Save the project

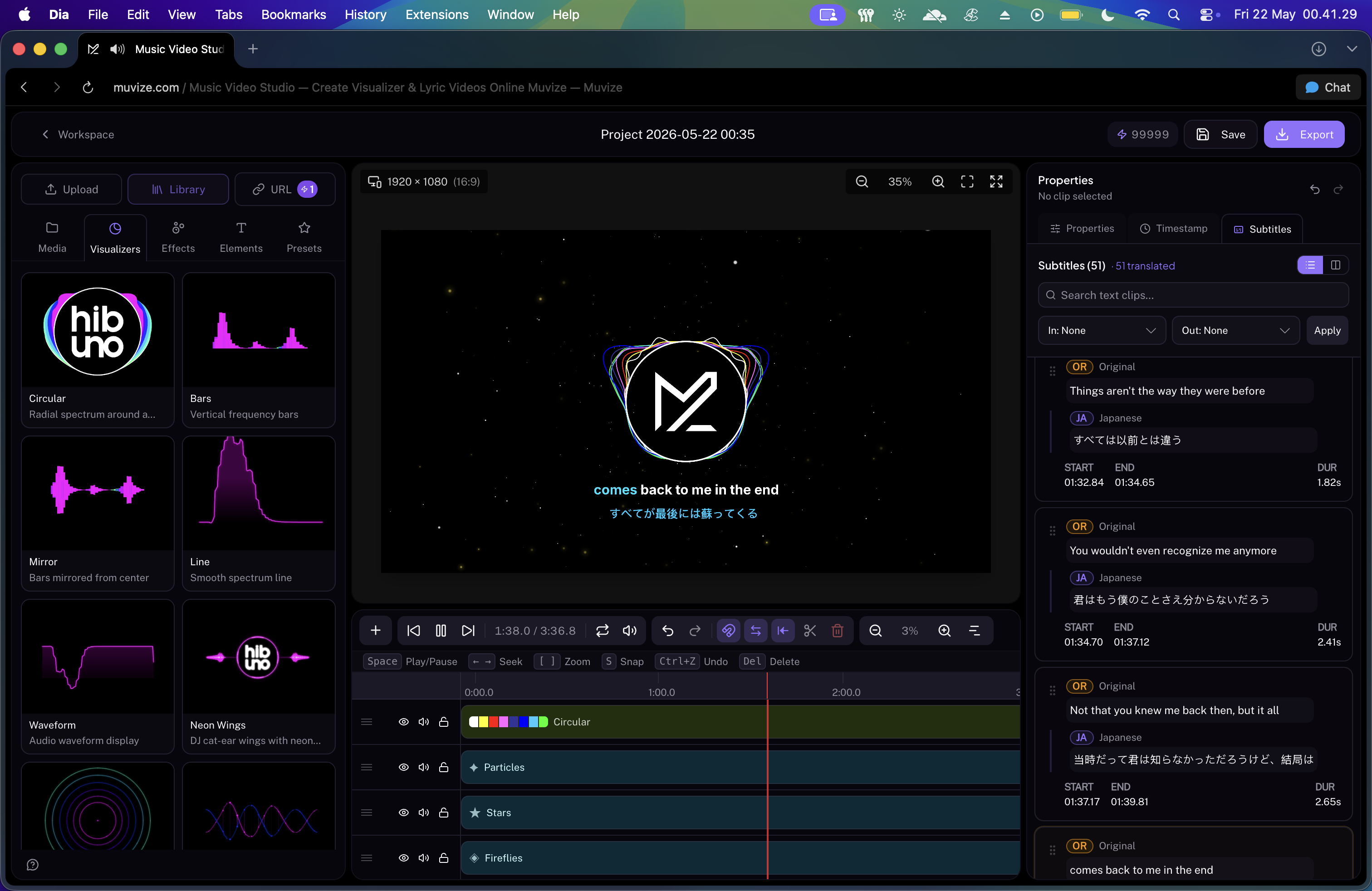[1220, 134]
